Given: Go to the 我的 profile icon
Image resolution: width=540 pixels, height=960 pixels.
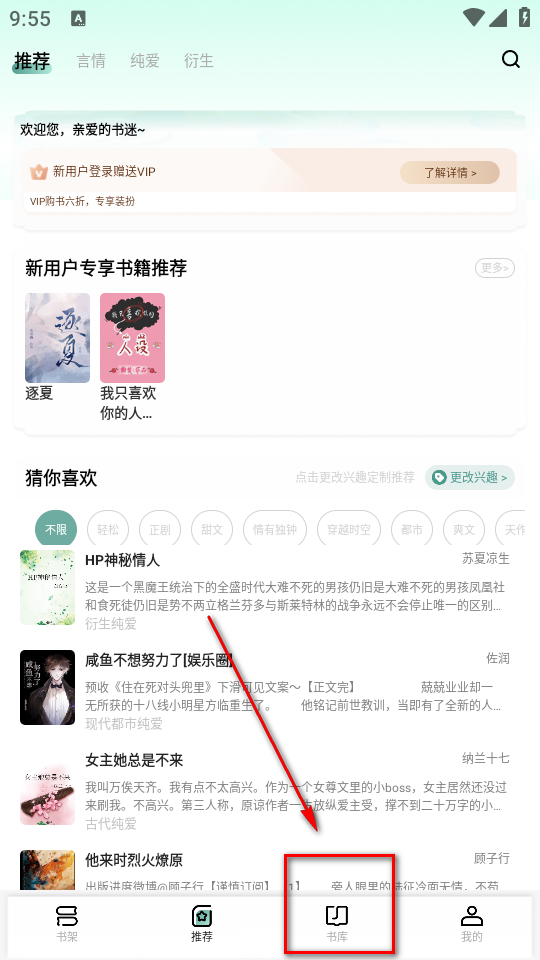Looking at the screenshot, I should point(471,917).
